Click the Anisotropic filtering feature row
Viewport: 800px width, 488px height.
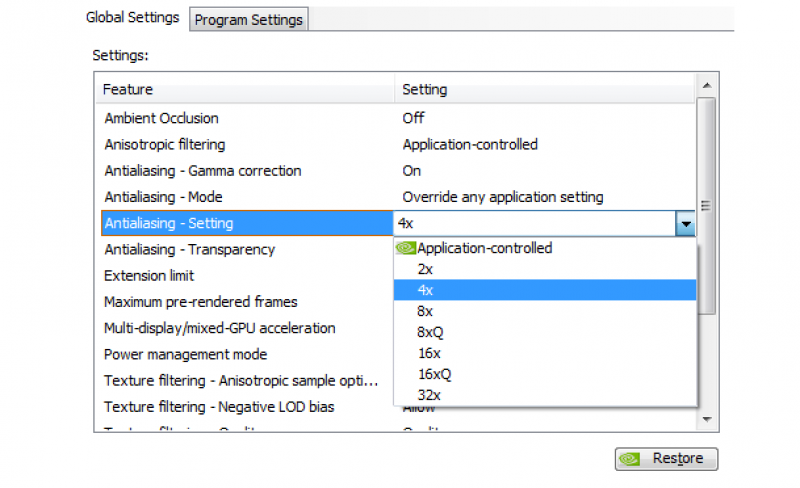(164, 144)
